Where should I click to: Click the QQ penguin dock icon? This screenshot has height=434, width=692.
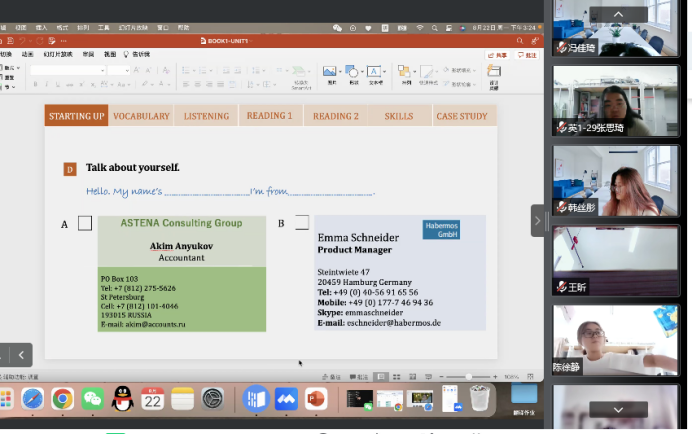click(x=122, y=399)
